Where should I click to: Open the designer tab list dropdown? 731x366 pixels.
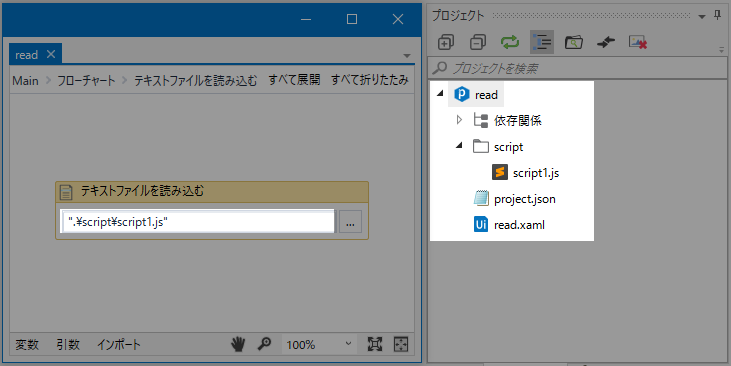click(x=407, y=55)
